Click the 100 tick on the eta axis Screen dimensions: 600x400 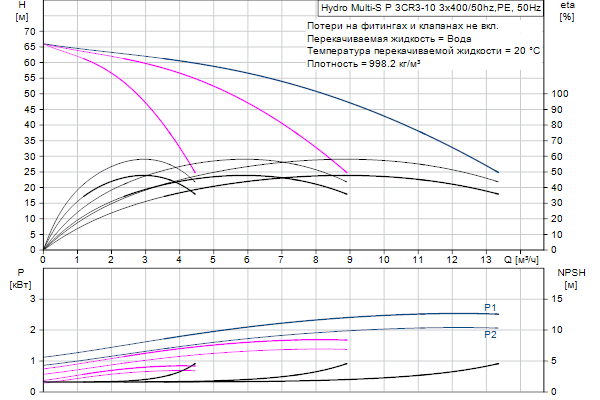pyautogui.click(x=561, y=93)
